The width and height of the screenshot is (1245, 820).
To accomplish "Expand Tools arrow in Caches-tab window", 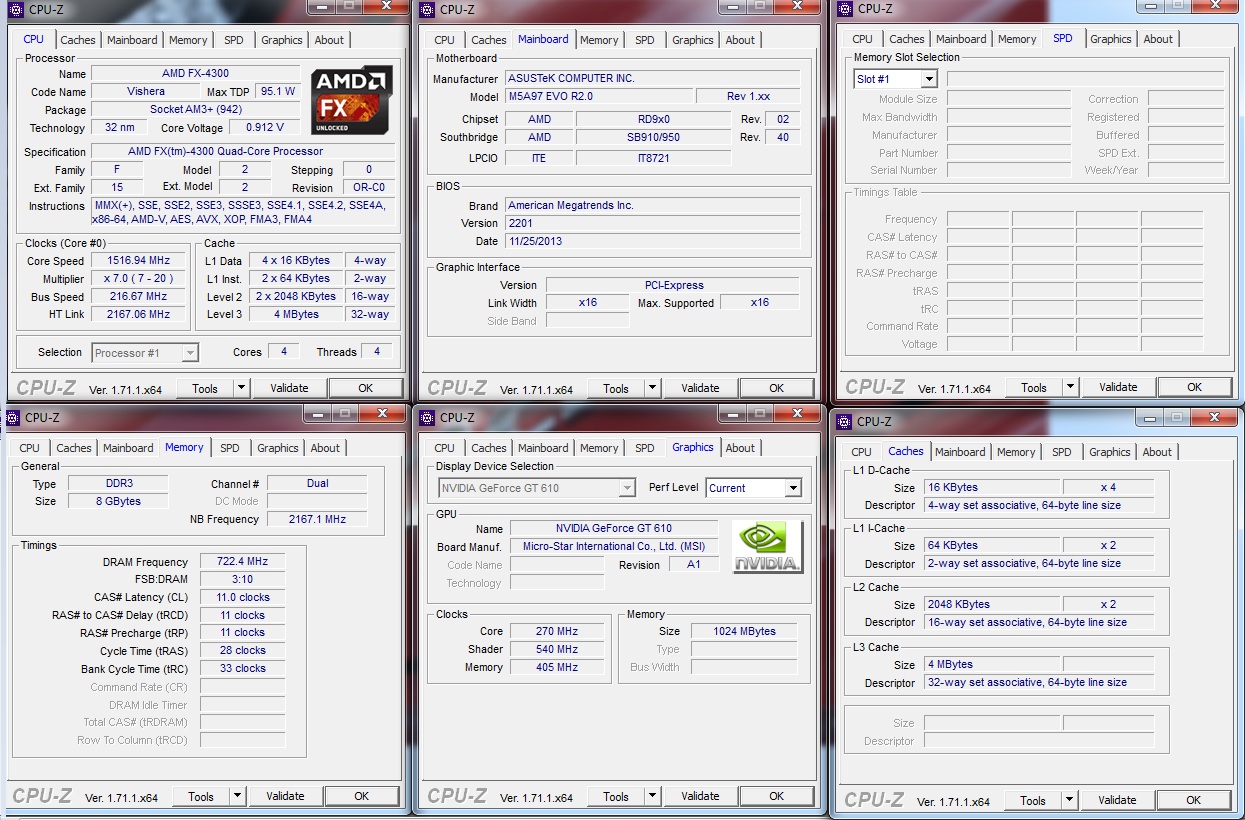I will (x=1070, y=800).
